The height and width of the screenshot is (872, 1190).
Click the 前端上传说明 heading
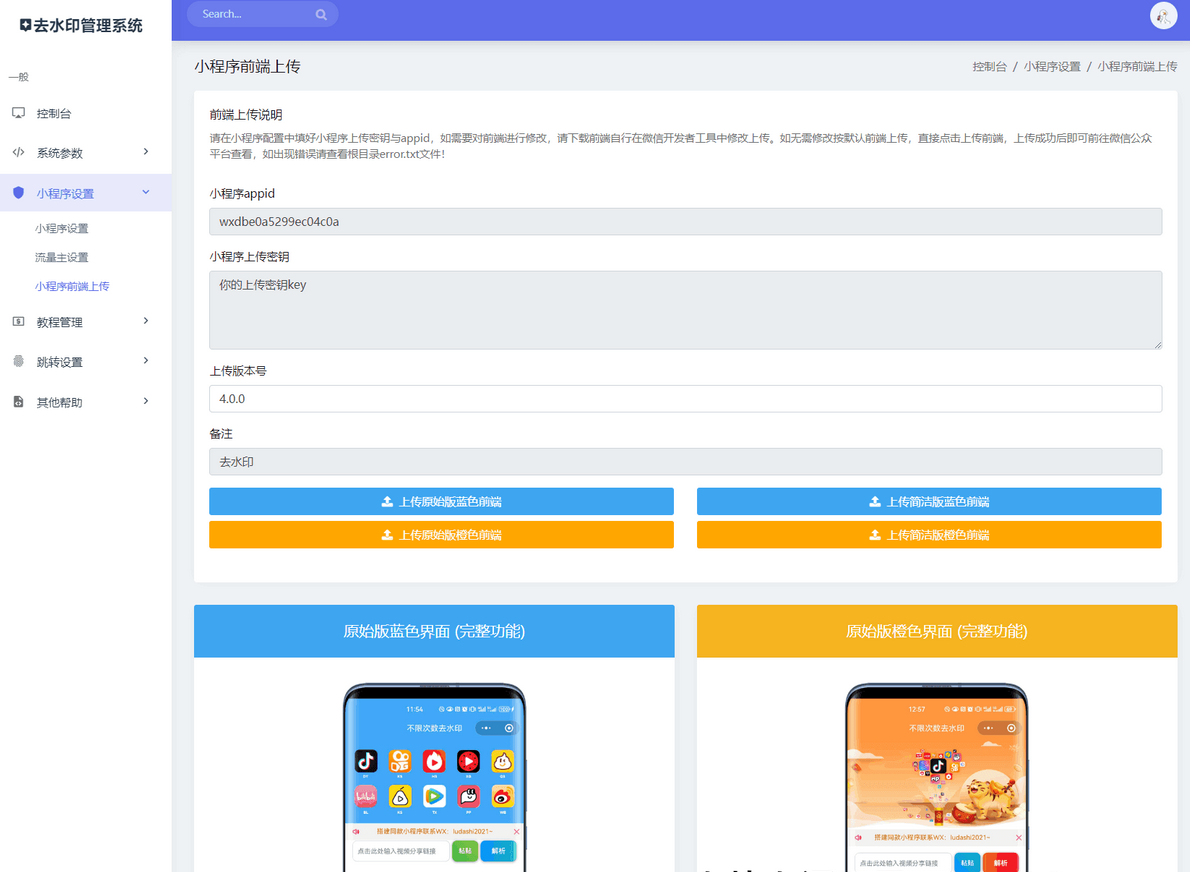pos(246,115)
